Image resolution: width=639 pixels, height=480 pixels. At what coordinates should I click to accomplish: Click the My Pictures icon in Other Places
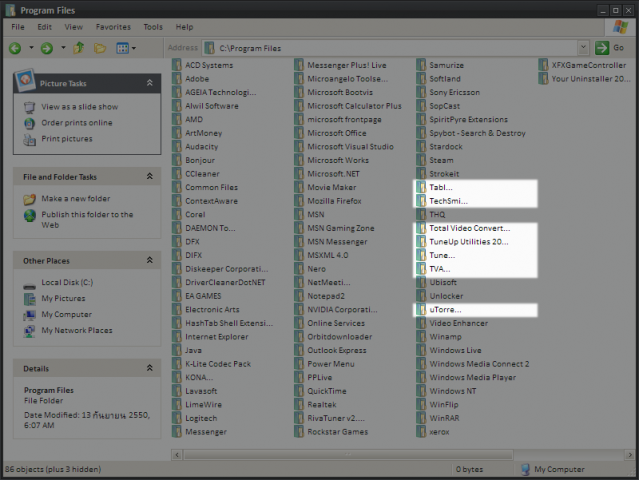point(29,299)
